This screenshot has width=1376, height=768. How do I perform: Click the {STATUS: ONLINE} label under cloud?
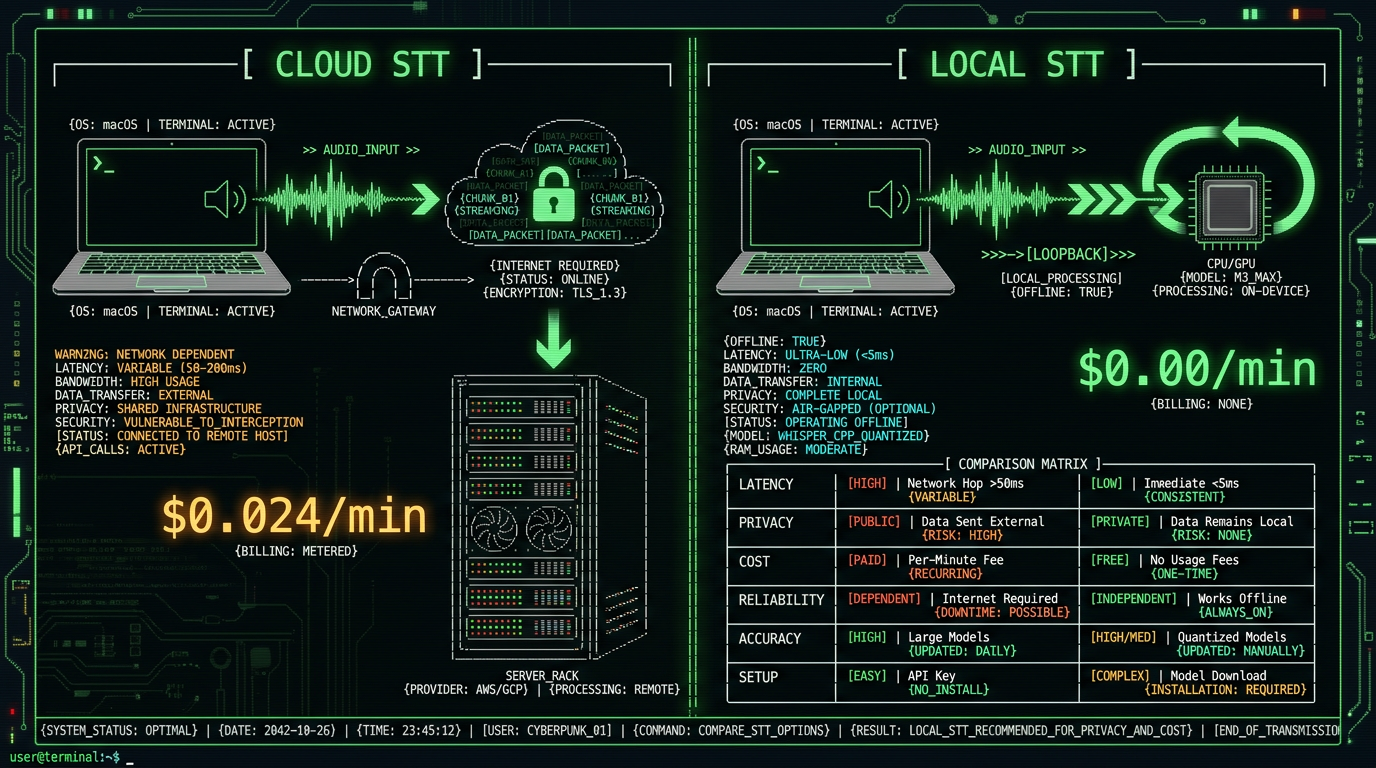pos(554,279)
